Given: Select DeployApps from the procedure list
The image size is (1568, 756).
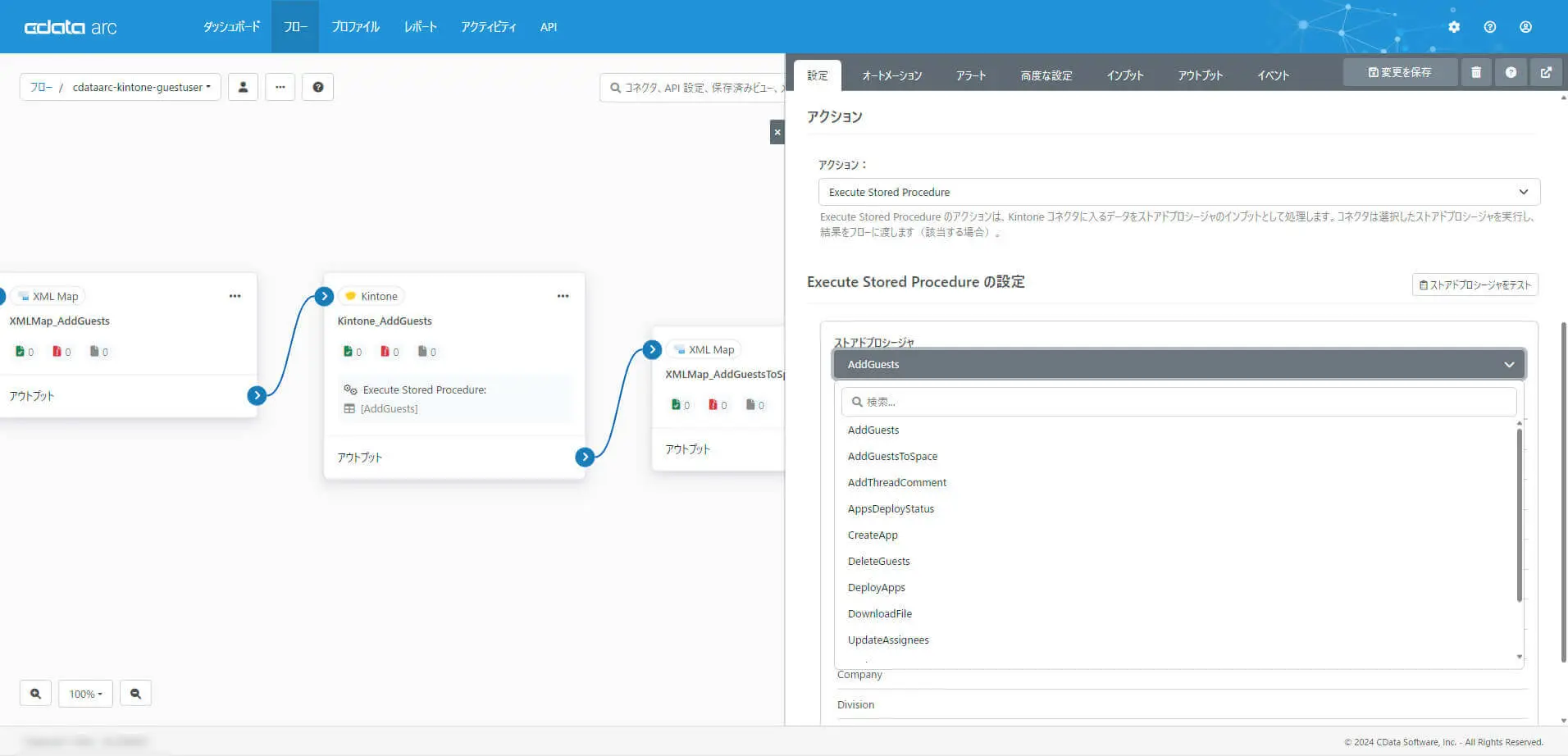Looking at the screenshot, I should point(877,587).
